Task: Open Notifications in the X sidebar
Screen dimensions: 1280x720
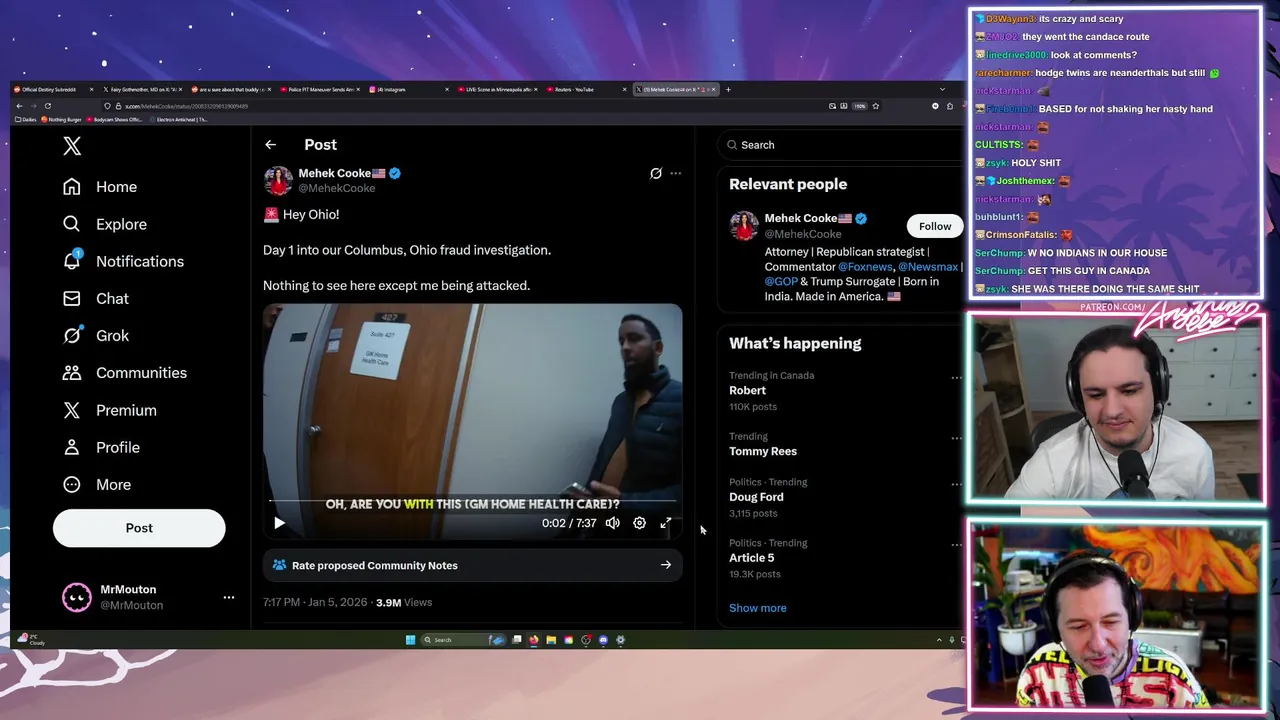Action: (x=123, y=261)
